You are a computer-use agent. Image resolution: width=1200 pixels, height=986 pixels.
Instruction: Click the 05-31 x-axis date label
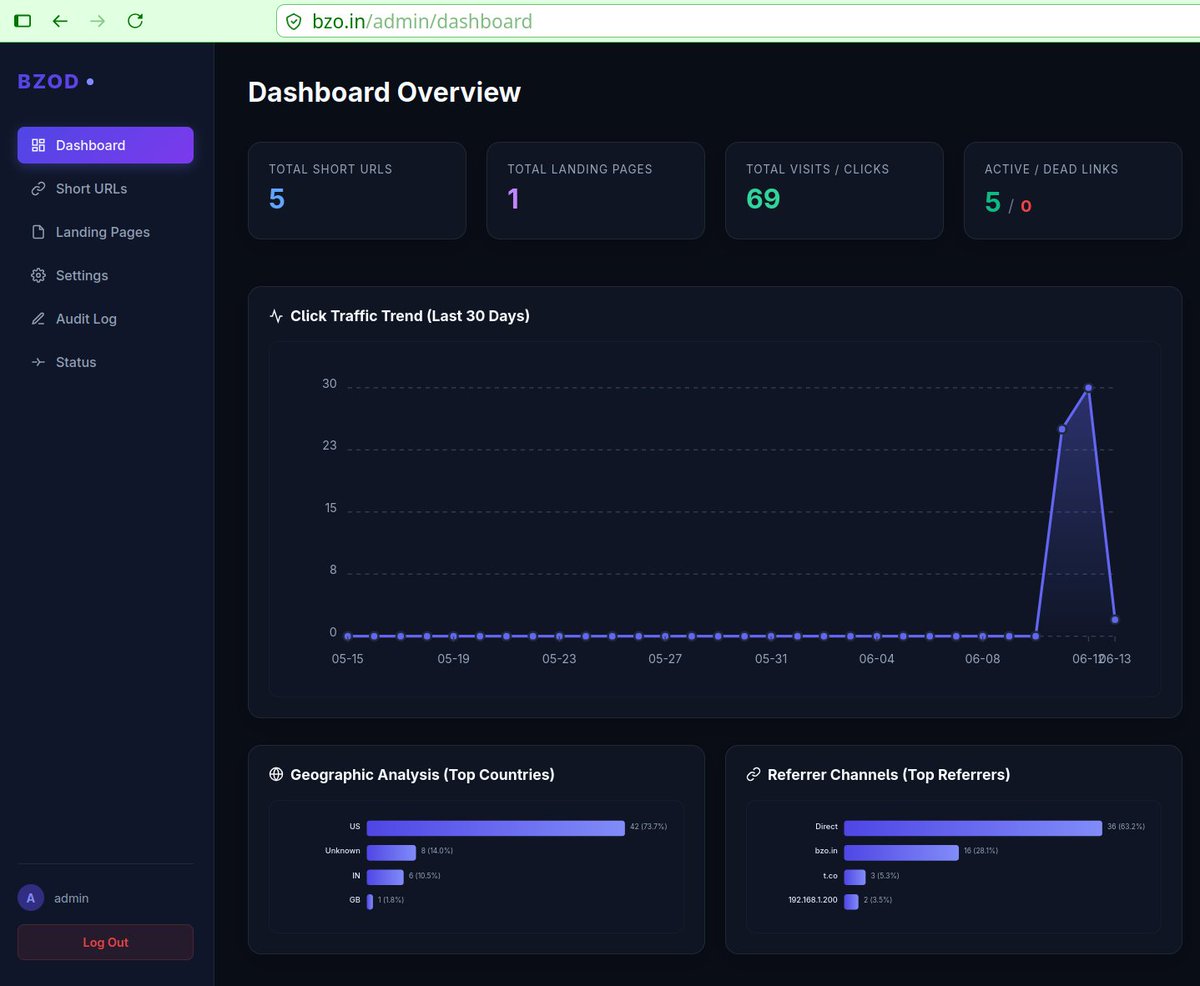[771, 659]
